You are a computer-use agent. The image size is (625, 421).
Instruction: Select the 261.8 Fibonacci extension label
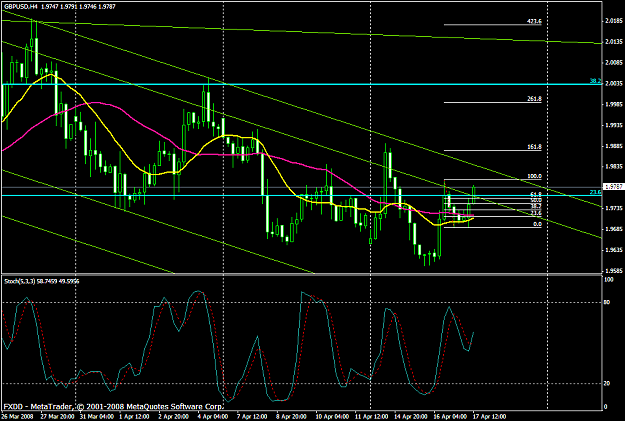534,99
